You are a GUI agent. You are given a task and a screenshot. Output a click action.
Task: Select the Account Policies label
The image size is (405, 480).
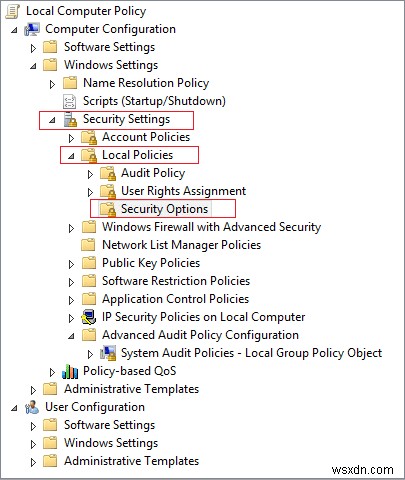point(146,137)
